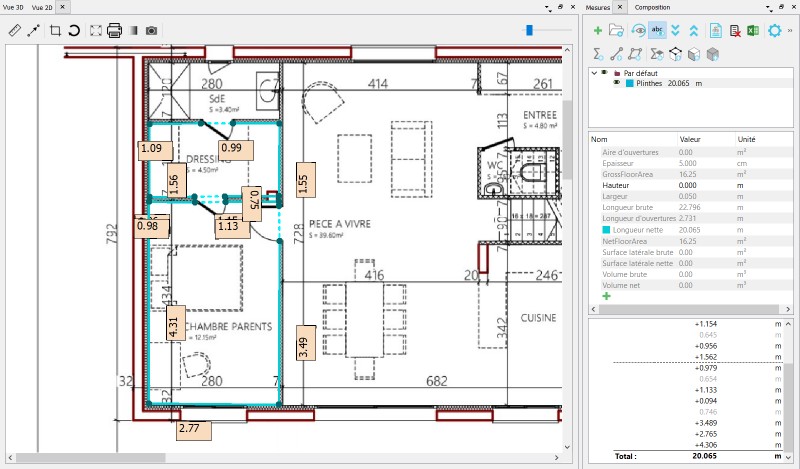Toggle the abc label display button
Screen dimensions: 800x469
(657, 30)
